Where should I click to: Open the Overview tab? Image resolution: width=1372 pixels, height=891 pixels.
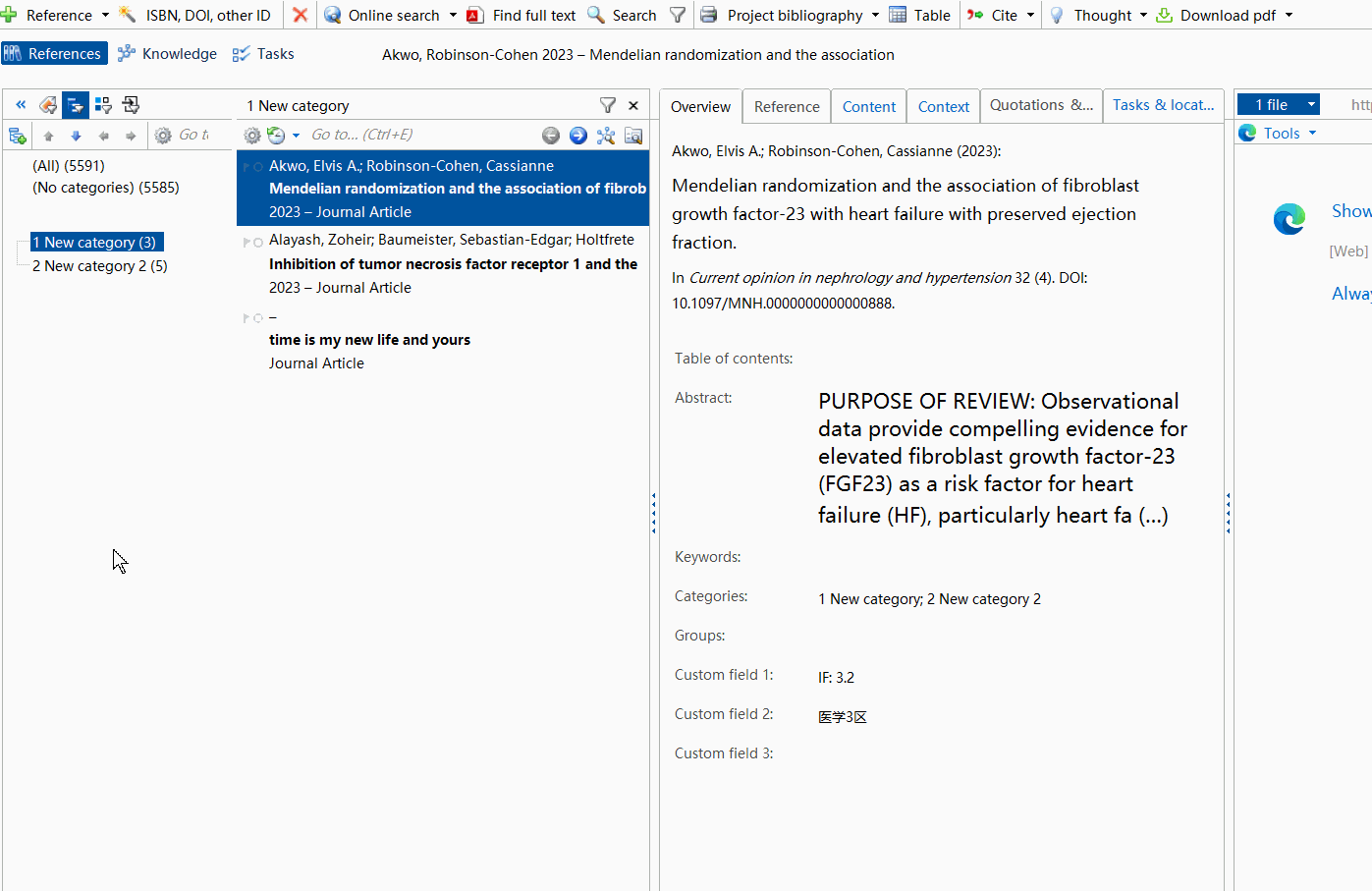pyautogui.click(x=700, y=106)
